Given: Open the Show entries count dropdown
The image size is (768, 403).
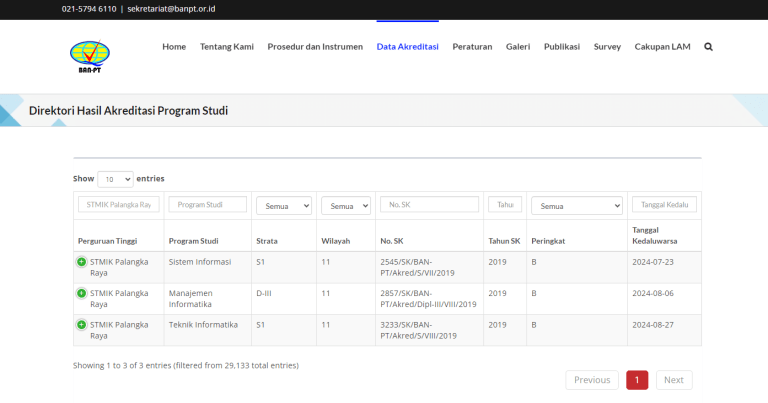Looking at the screenshot, I should click(115, 179).
